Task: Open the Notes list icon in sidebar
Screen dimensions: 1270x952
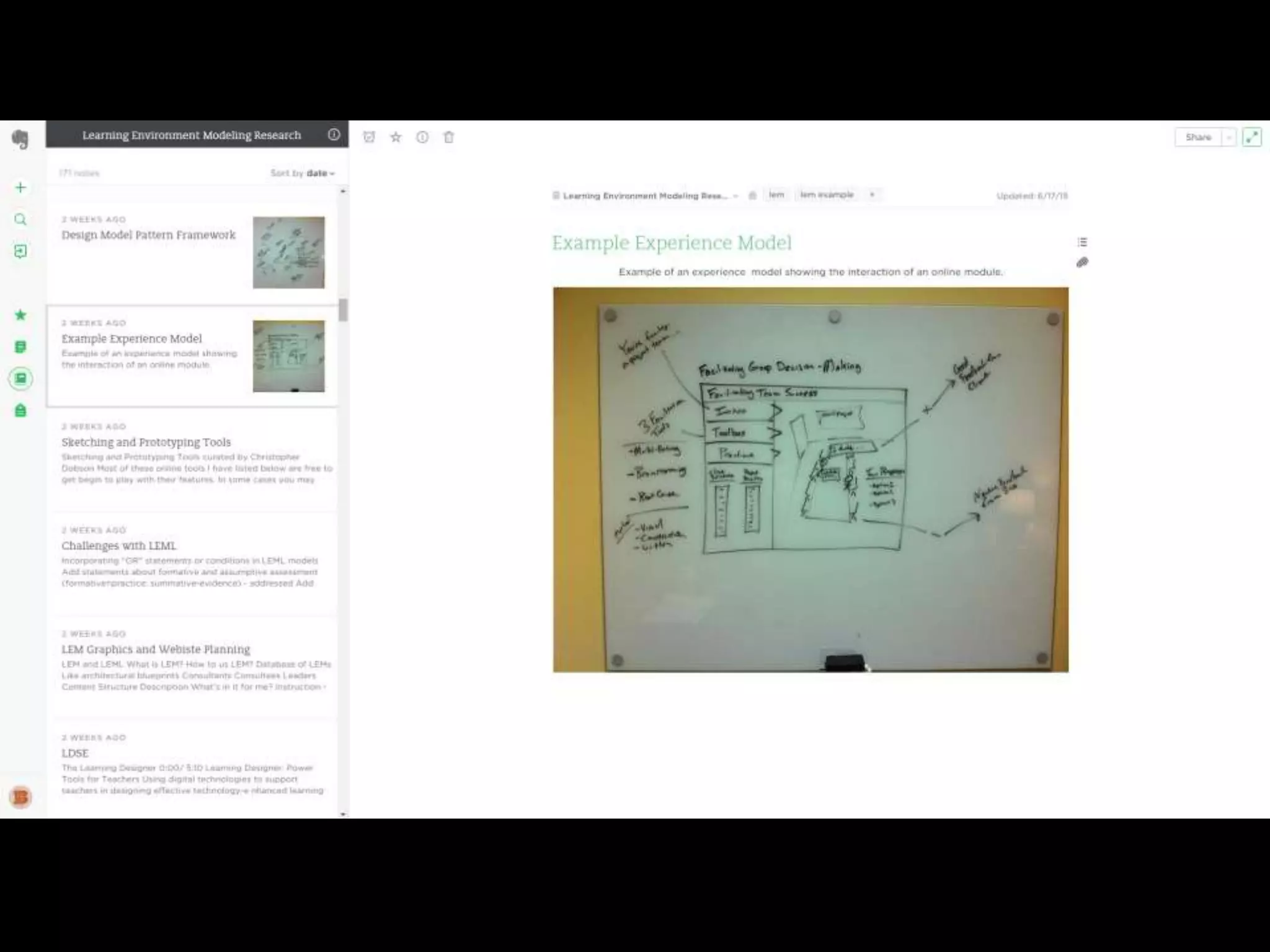Action: pos(20,346)
